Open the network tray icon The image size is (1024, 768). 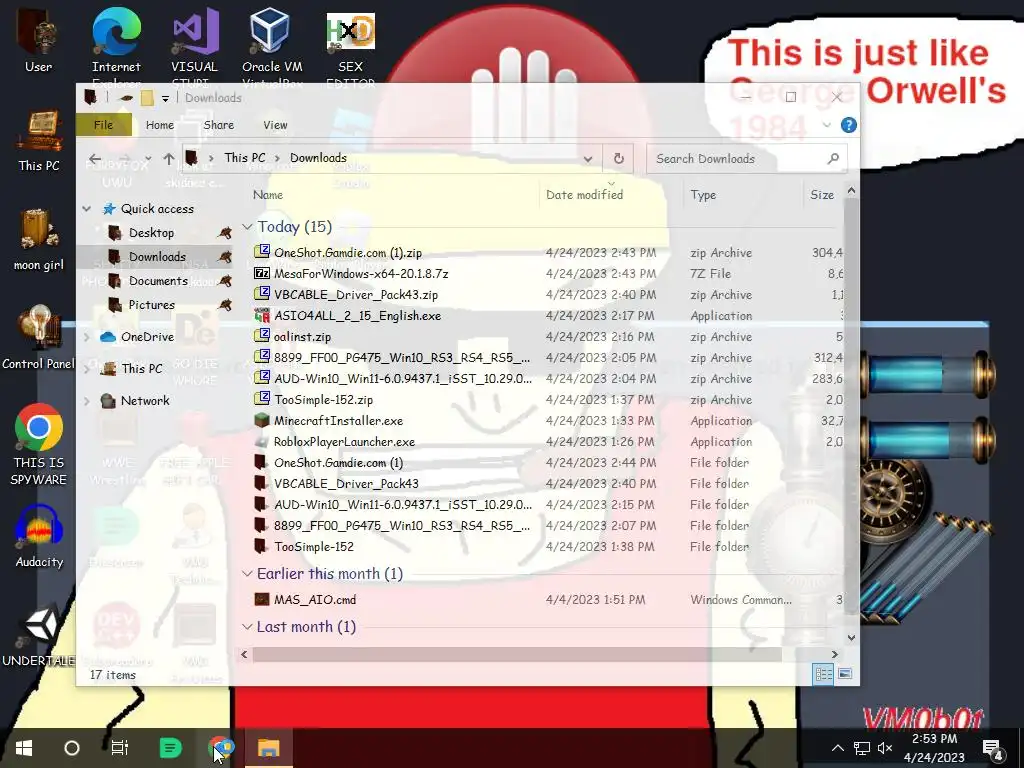[x=861, y=748]
